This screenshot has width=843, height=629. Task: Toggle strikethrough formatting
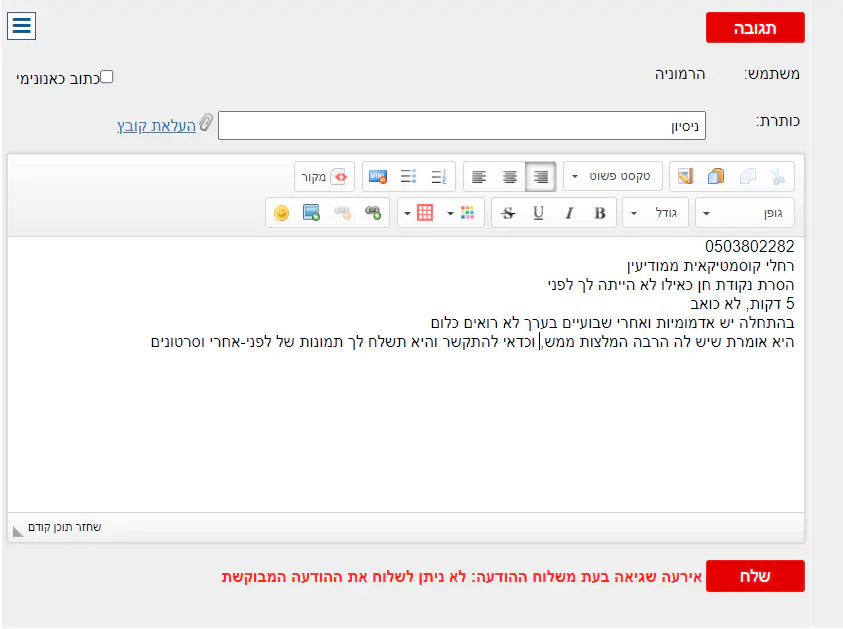click(508, 213)
